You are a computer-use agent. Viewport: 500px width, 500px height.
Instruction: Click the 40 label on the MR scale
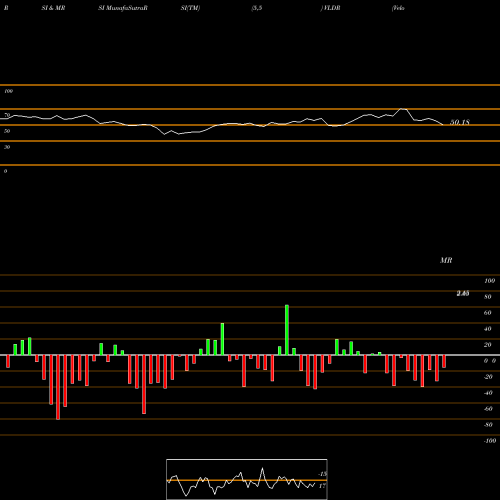[x=488, y=329]
